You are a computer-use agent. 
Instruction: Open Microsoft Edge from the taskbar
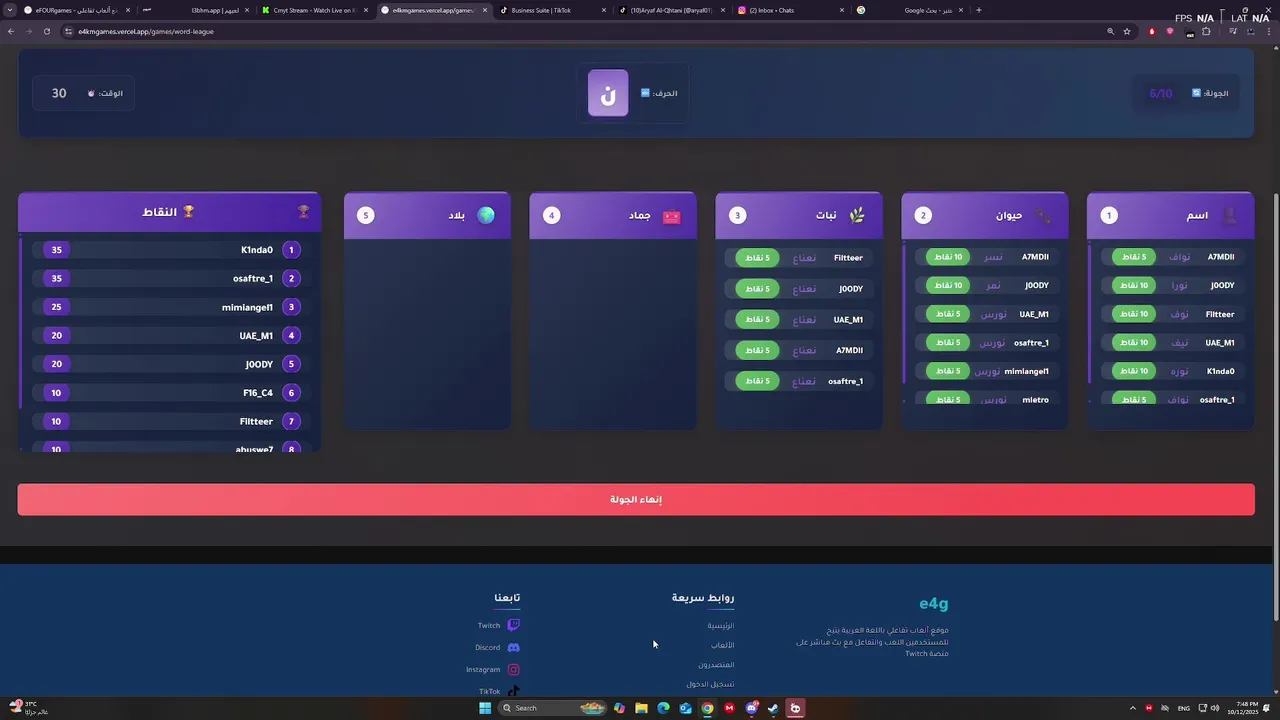pos(663,708)
